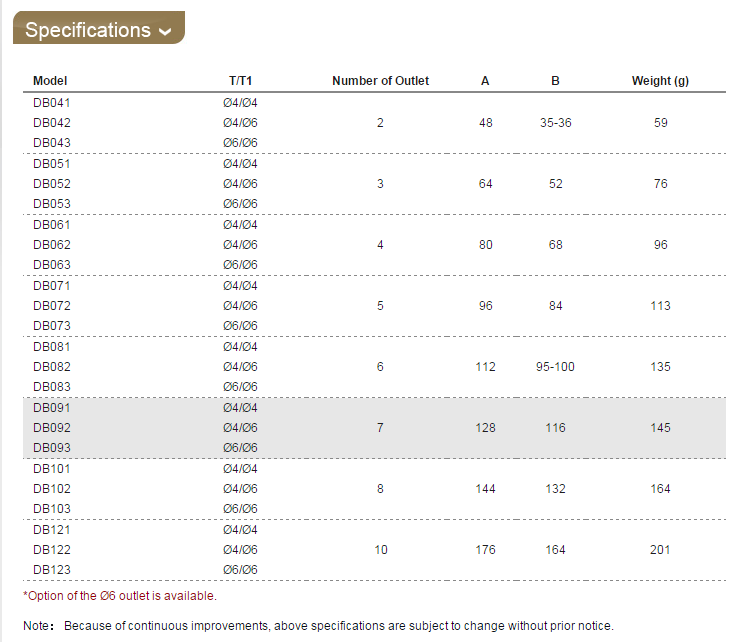This screenshot has height=642, width=735.
Task: Collapse the Specifications section header
Action: 99,28
